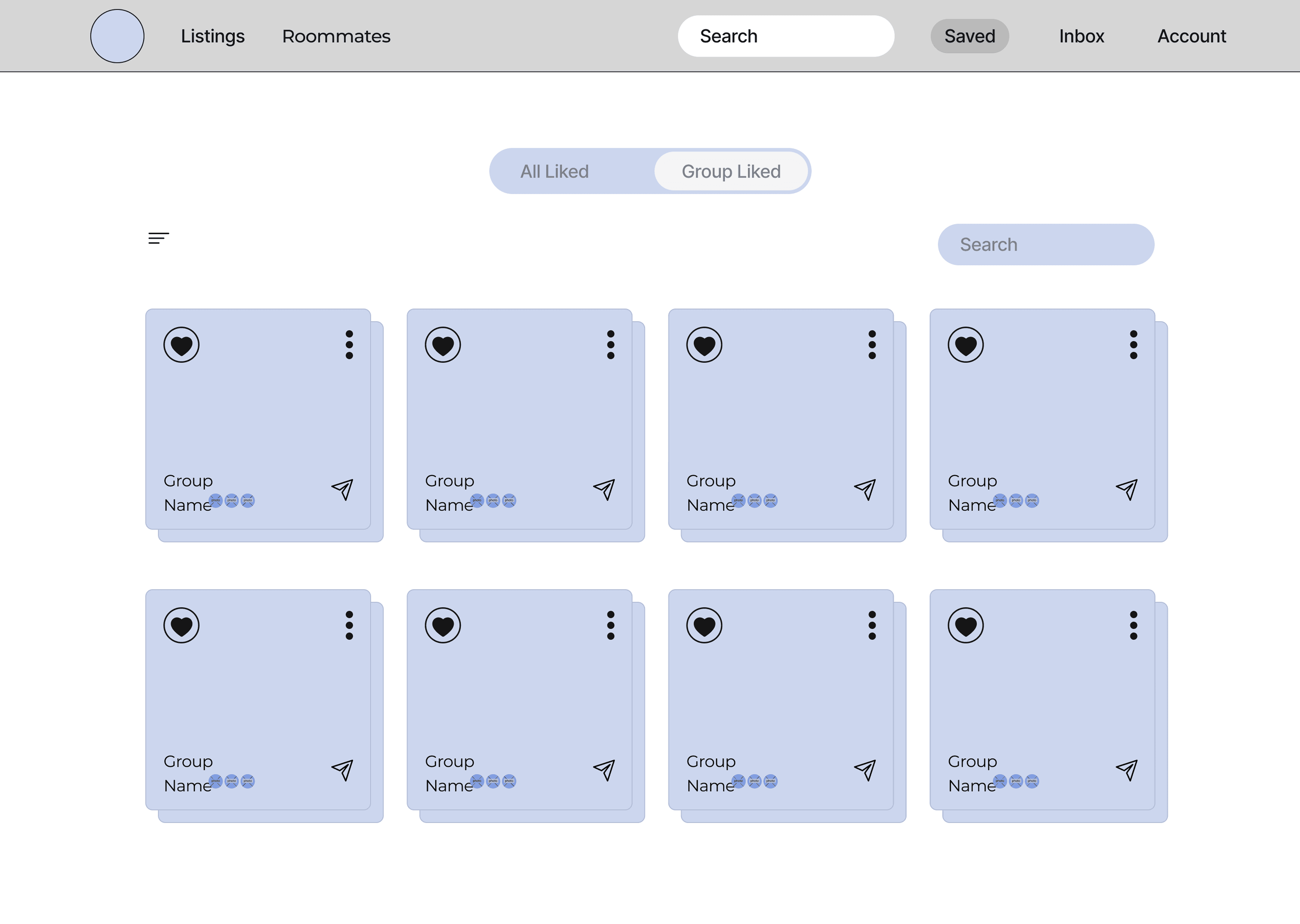Click last member photo on second top-row card
1300x924 pixels.
tap(509, 501)
